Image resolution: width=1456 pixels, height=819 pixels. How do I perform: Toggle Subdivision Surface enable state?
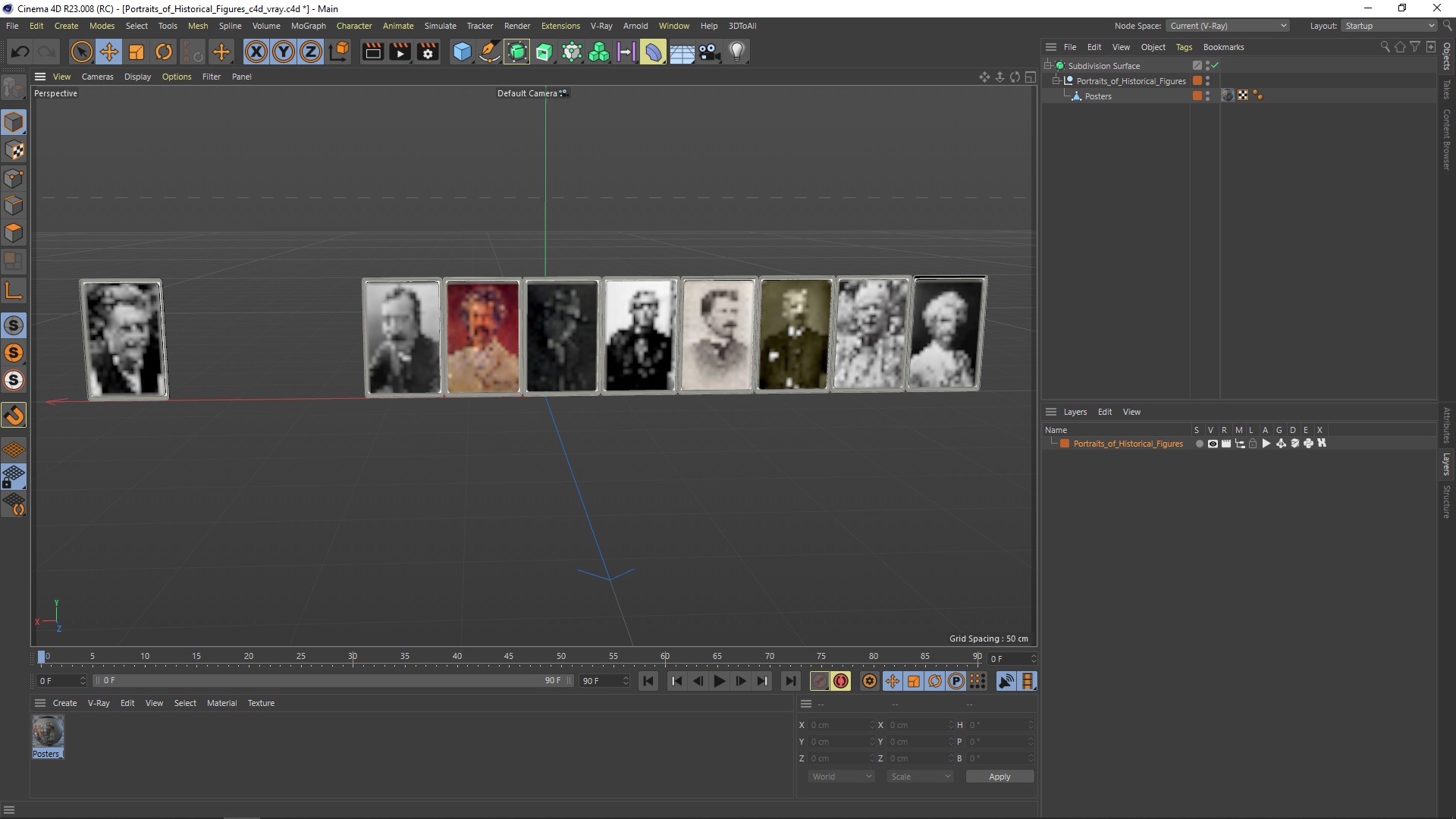pos(1217,64)
